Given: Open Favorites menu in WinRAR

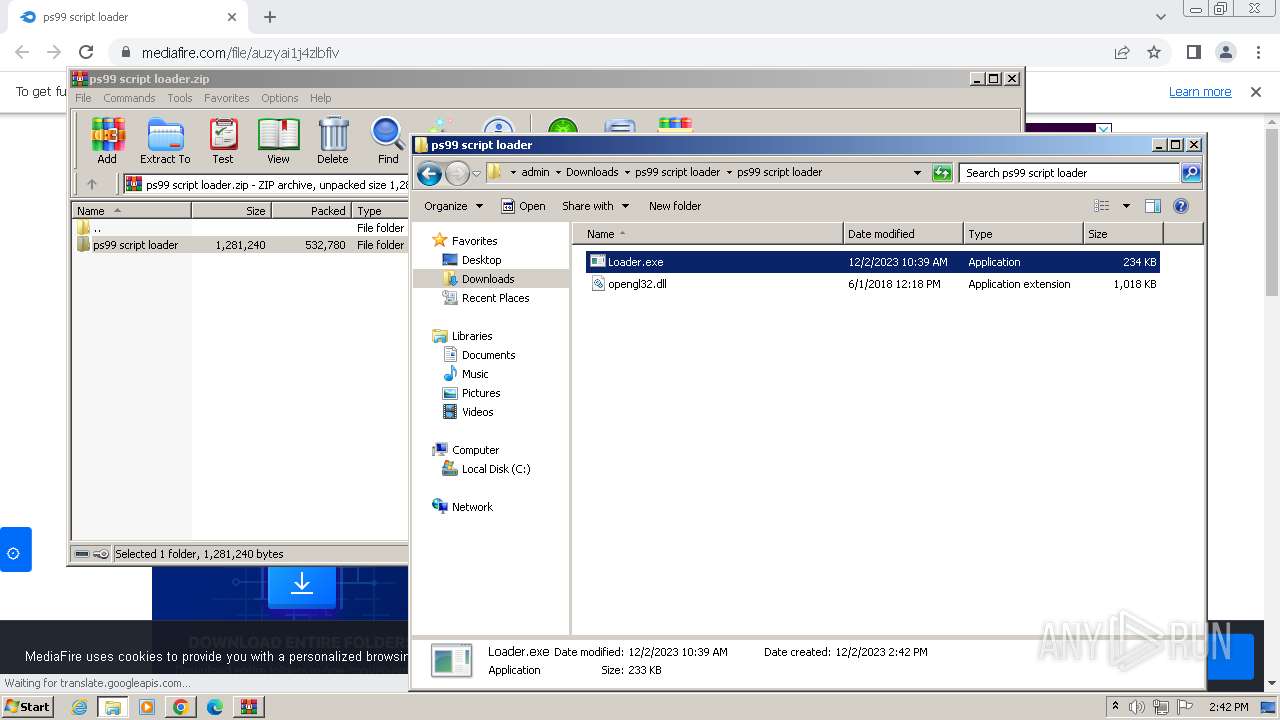Looking at the screenshot, I should (x=227, y=98).
